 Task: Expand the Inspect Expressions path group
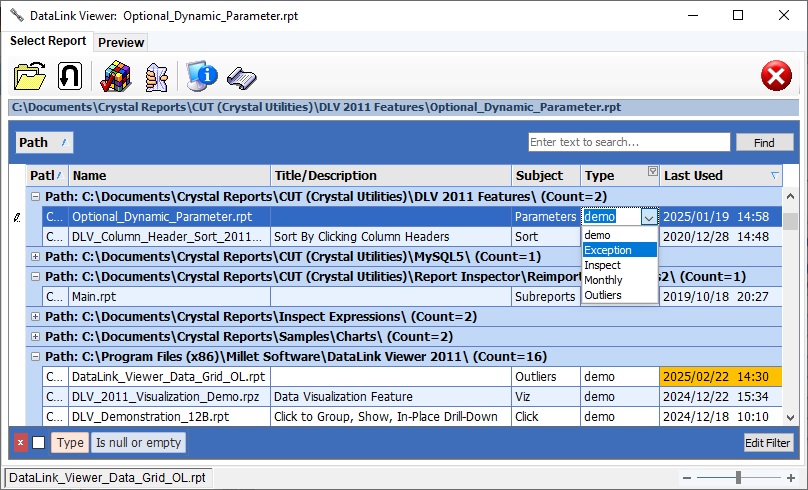tap(35, 316)
